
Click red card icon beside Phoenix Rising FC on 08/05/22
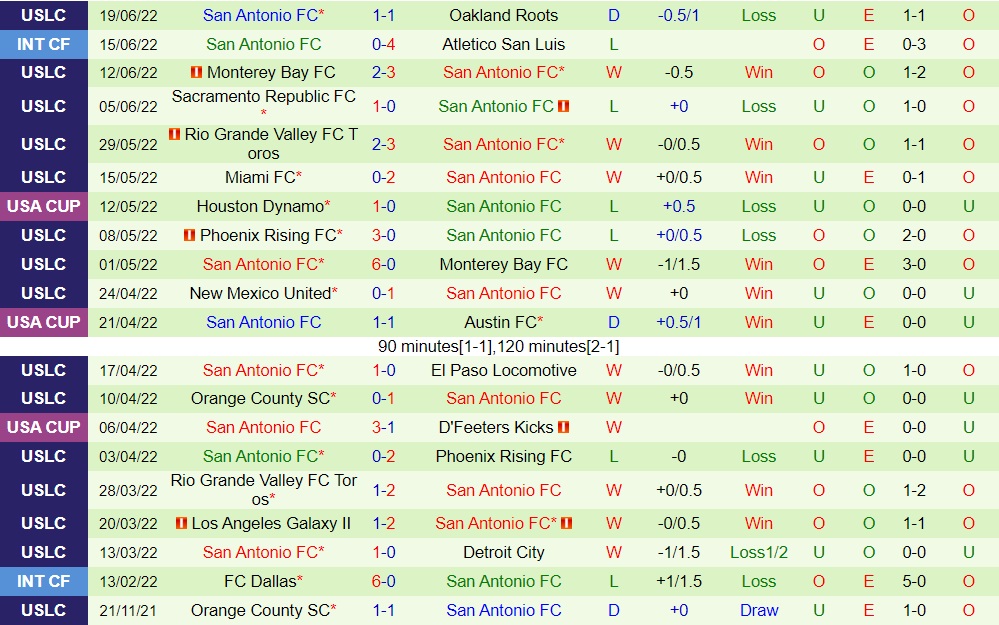coord(189,236)
